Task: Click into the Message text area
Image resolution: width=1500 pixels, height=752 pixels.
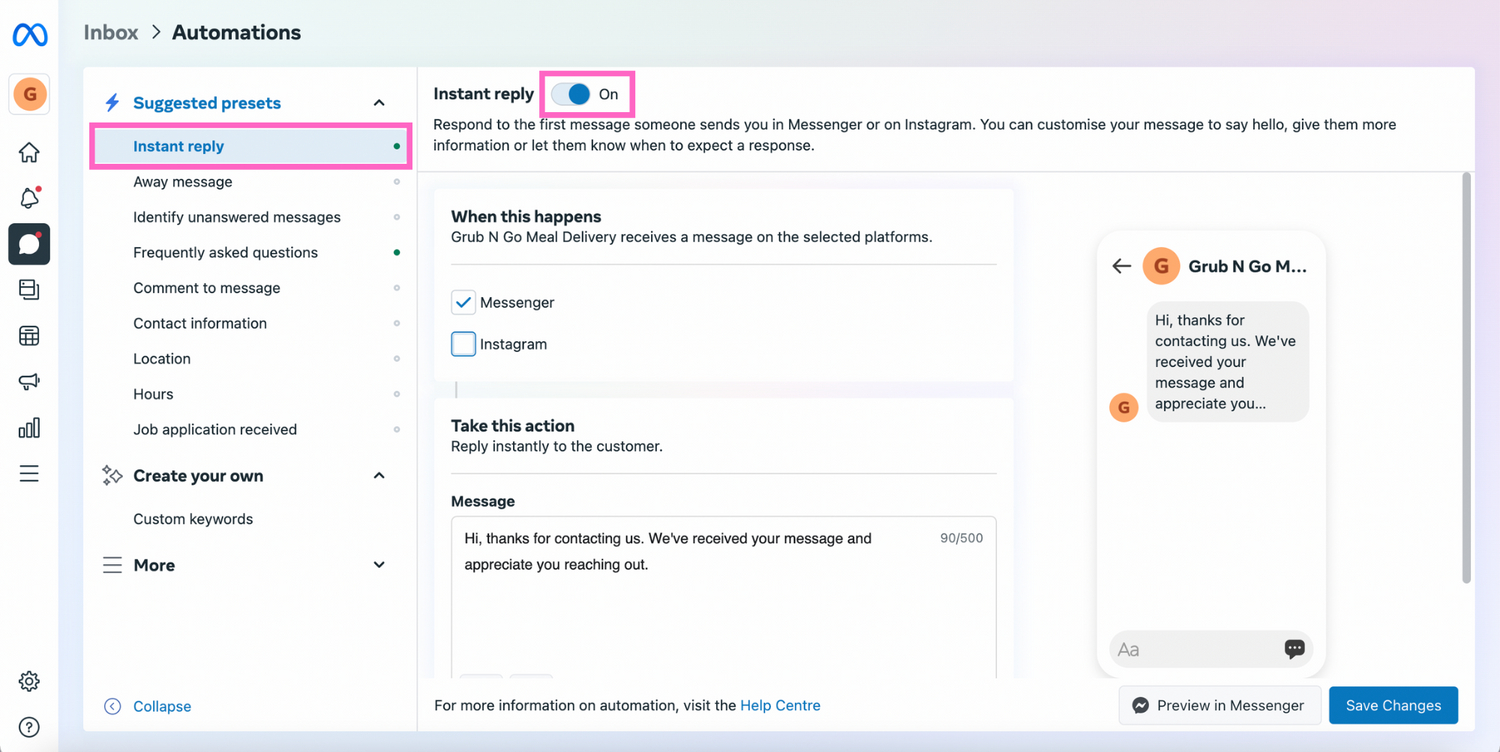Action: click(723, 597)
